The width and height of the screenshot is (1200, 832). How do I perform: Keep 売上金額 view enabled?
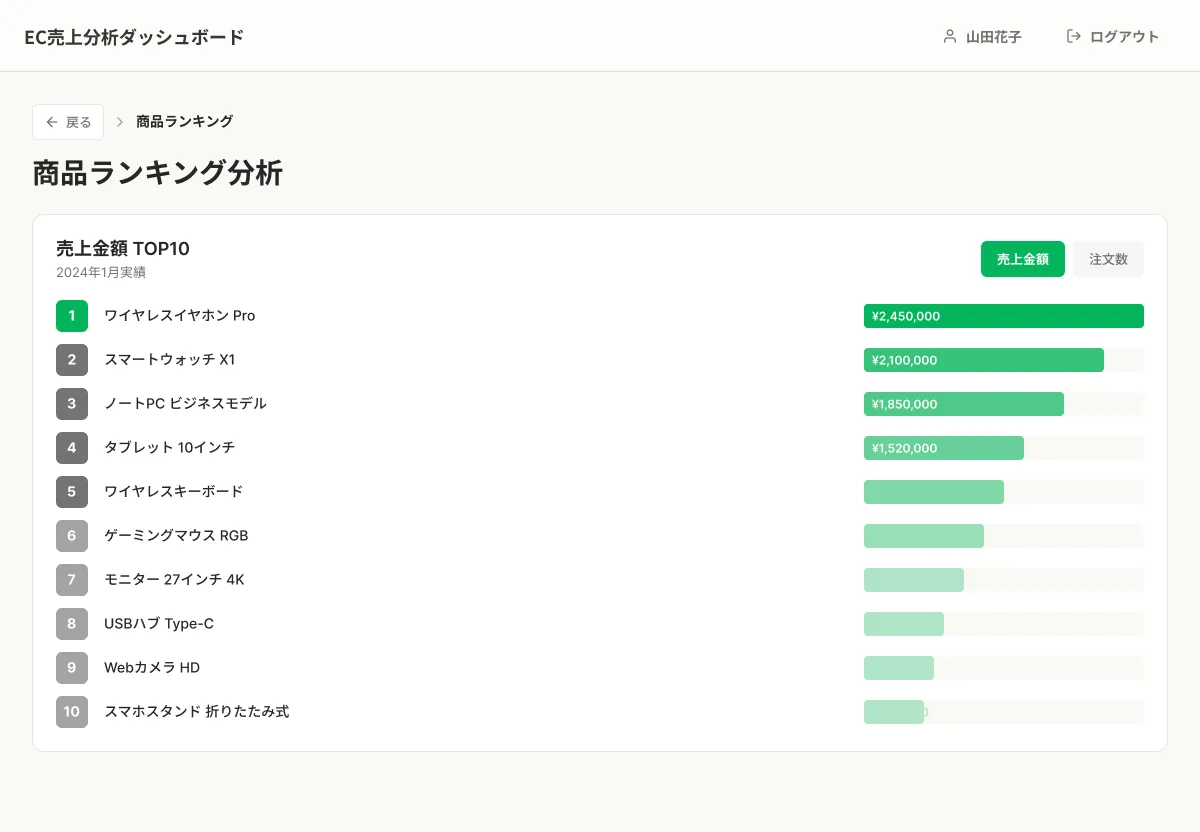coord(1022,258)
